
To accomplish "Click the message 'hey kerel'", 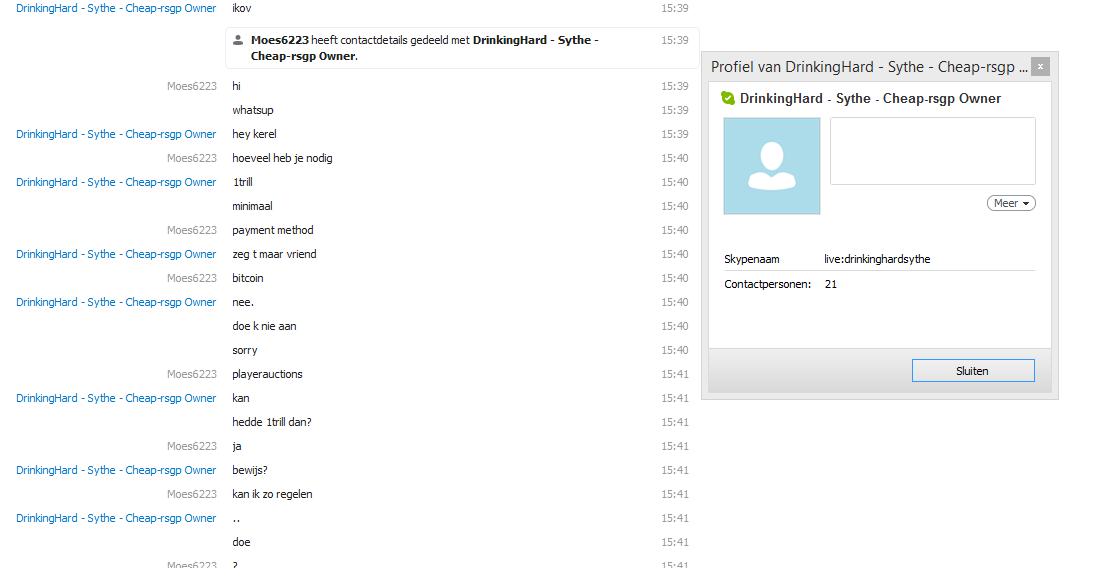I will (x=254, y=134).
